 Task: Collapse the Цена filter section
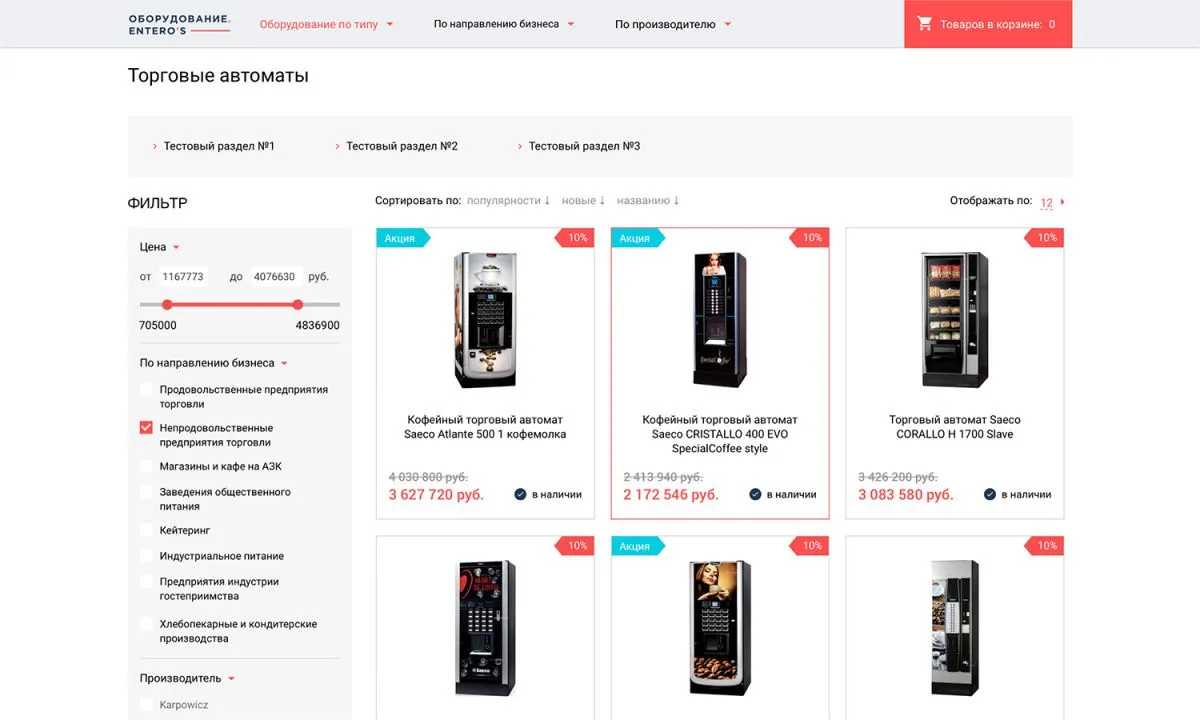(x=160, y=247)
